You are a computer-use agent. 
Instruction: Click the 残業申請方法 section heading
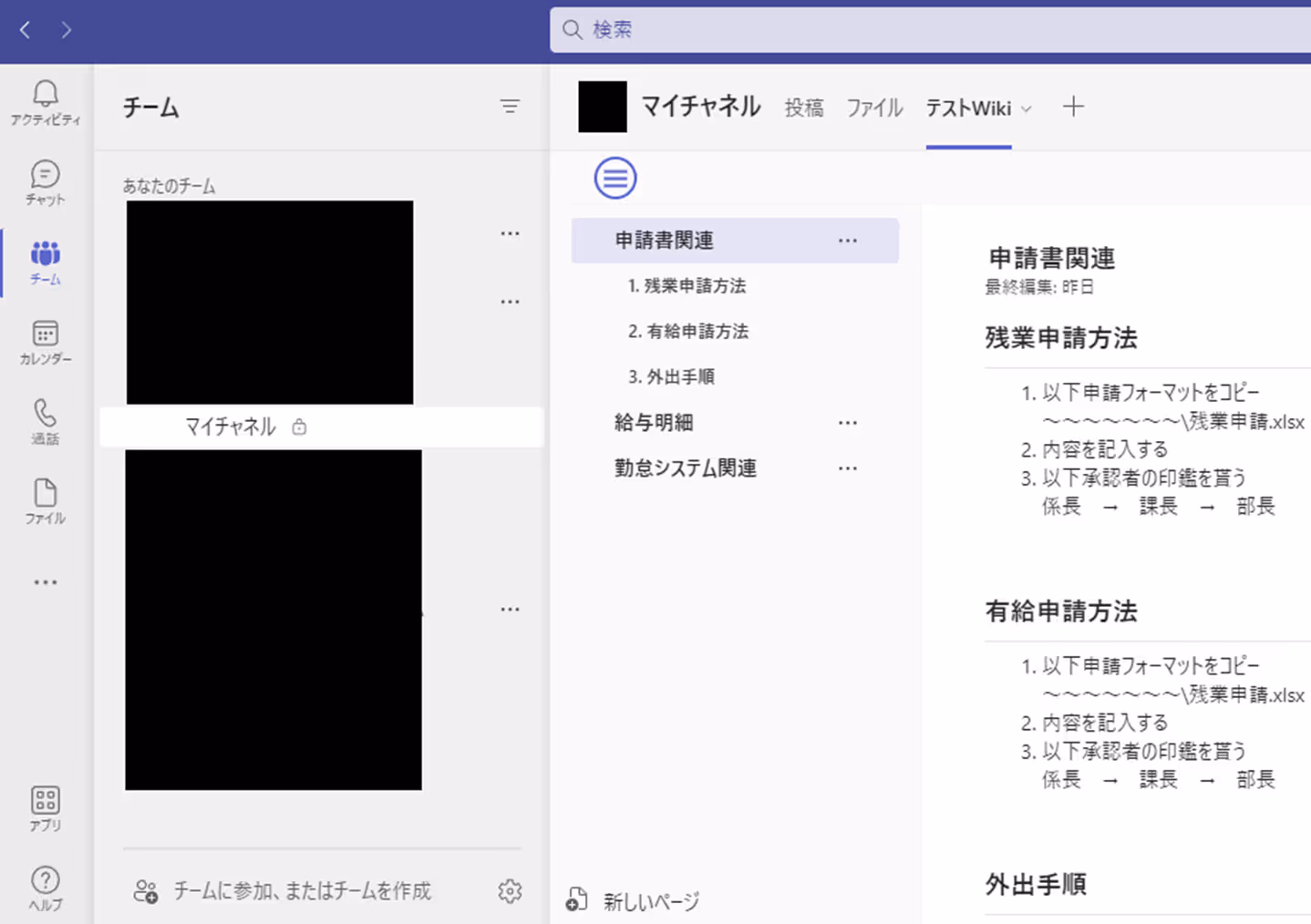pyautogui.click(x=1061, y=338)
